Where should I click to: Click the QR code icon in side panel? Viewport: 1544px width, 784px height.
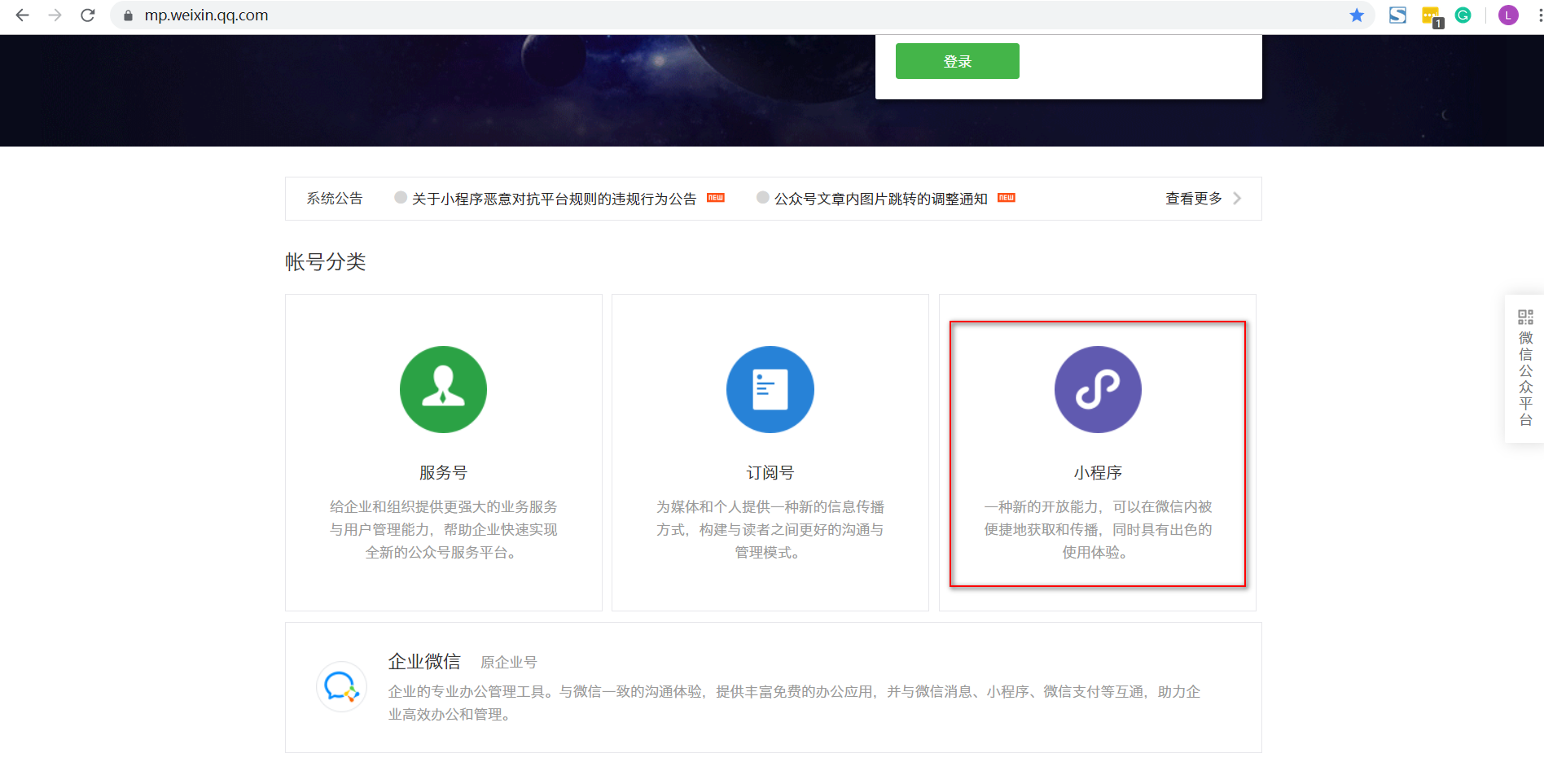pyautogui.click(x=1525, y=317)
